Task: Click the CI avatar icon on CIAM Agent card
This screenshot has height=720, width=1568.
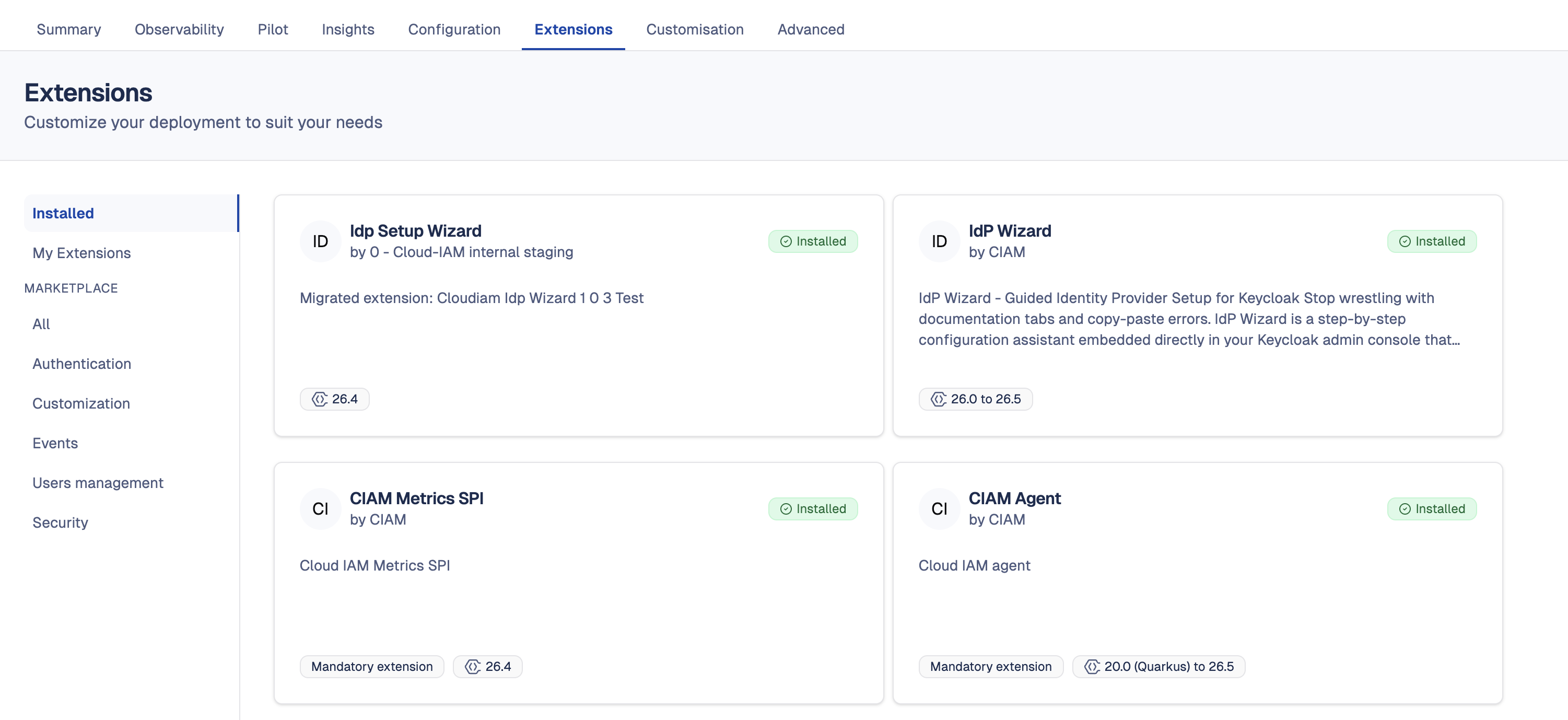Action: click(x=939, y=508)
